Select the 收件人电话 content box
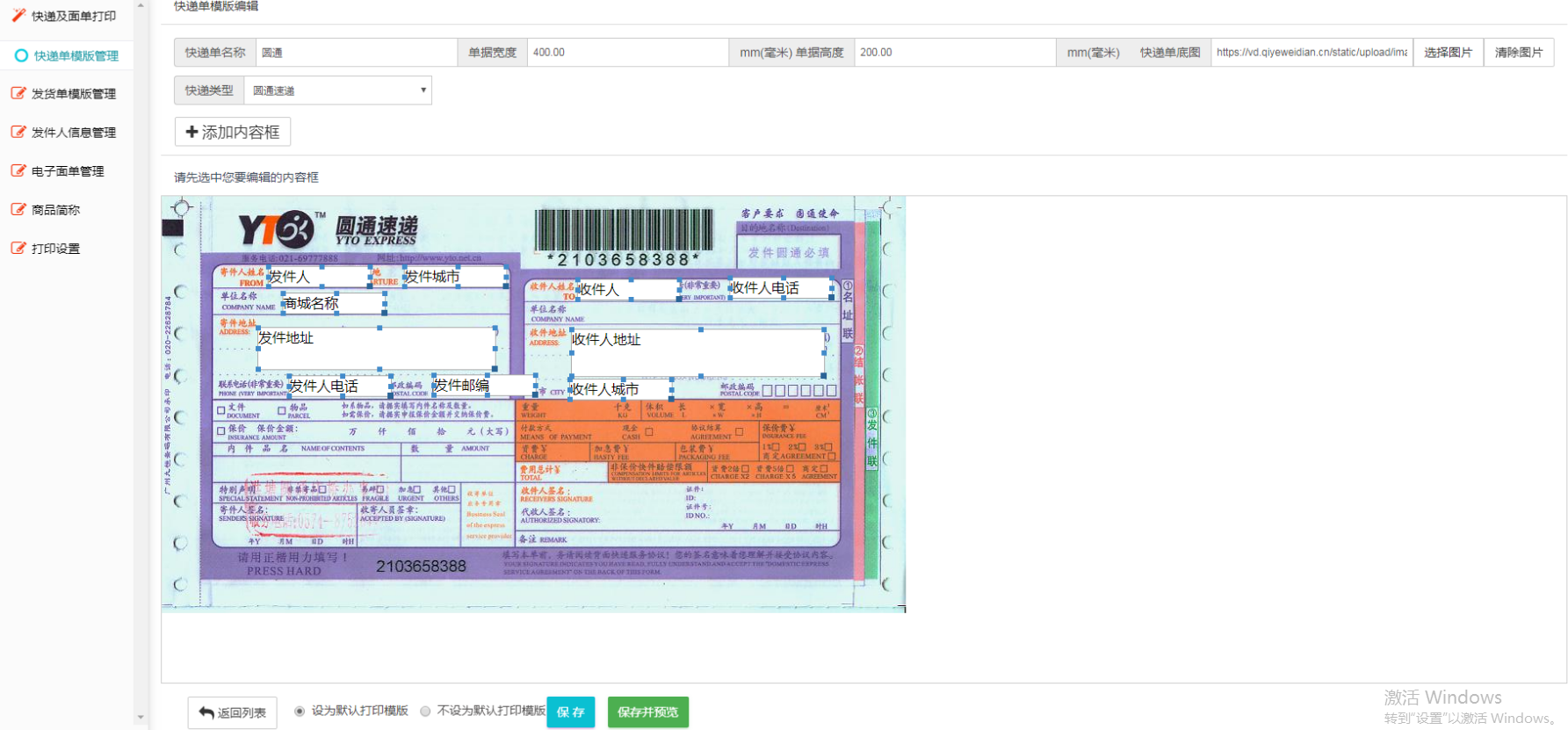 tap(782, 288)
